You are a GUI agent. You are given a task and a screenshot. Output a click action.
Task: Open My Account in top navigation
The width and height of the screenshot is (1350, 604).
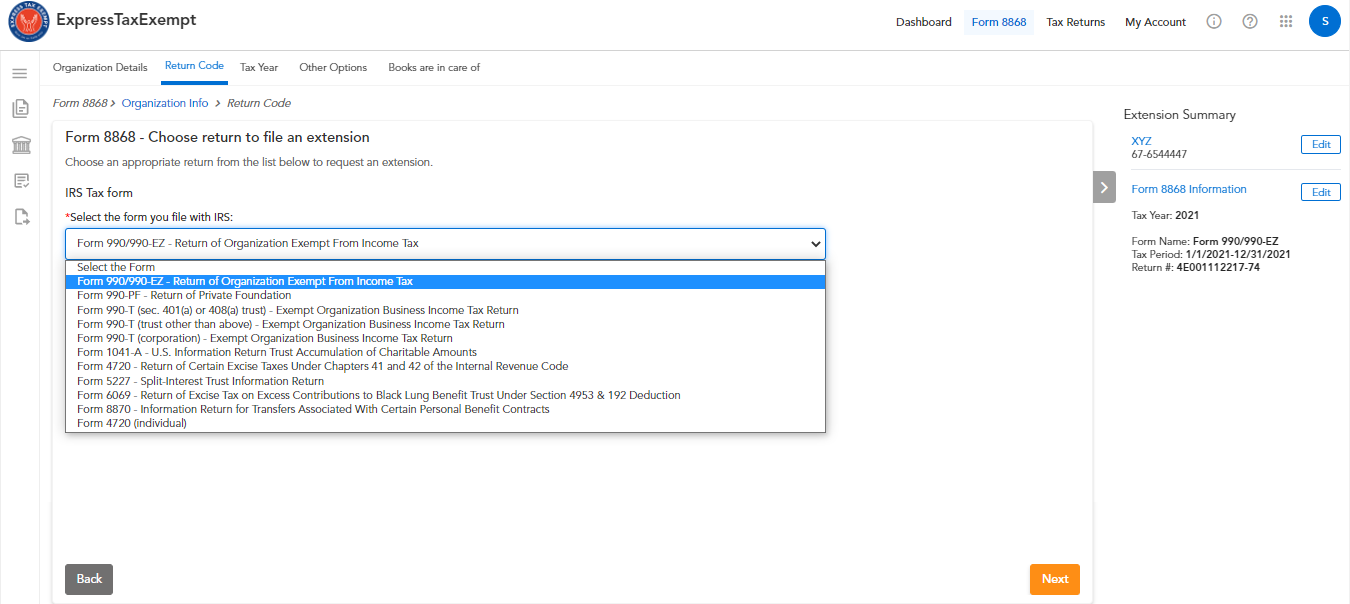click(1155, 22)
